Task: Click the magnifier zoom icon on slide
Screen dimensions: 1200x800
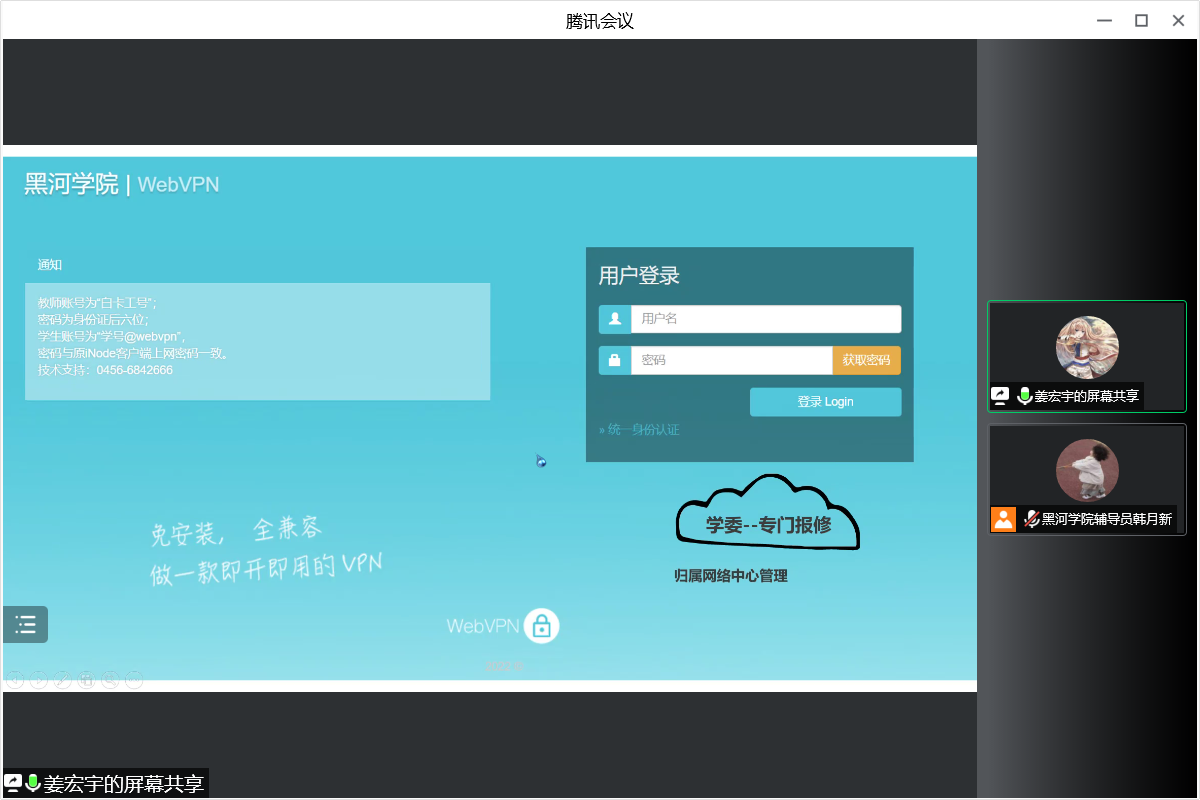Action: [111, 681]
